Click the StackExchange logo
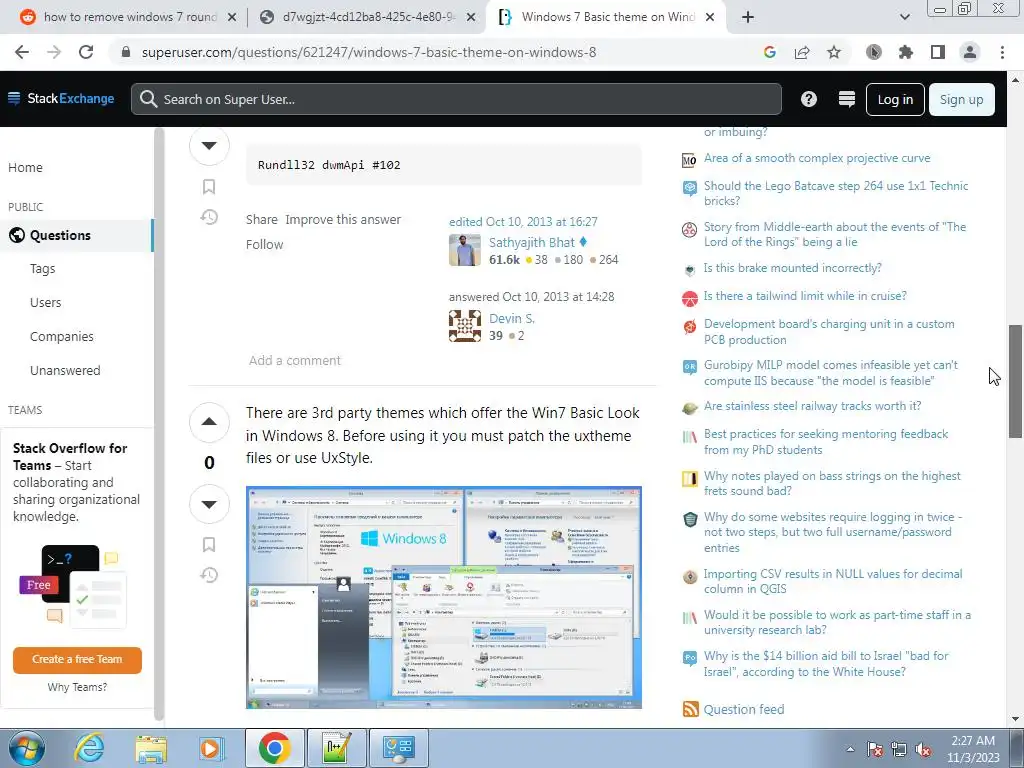The height and width of the screenshot is (768, 1024). [61, 99]
